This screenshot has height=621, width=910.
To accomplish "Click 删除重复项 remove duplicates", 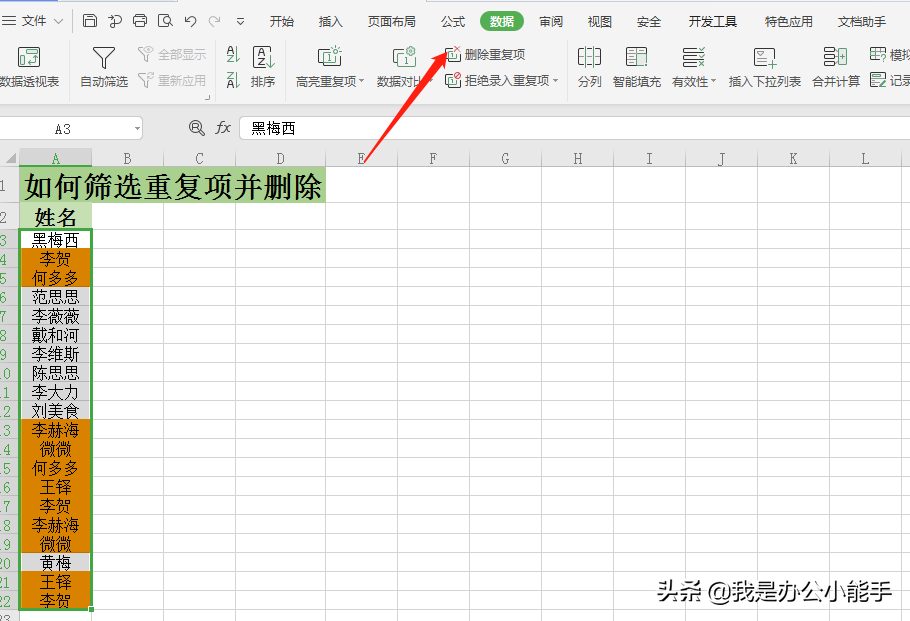I will coord(485,55).
